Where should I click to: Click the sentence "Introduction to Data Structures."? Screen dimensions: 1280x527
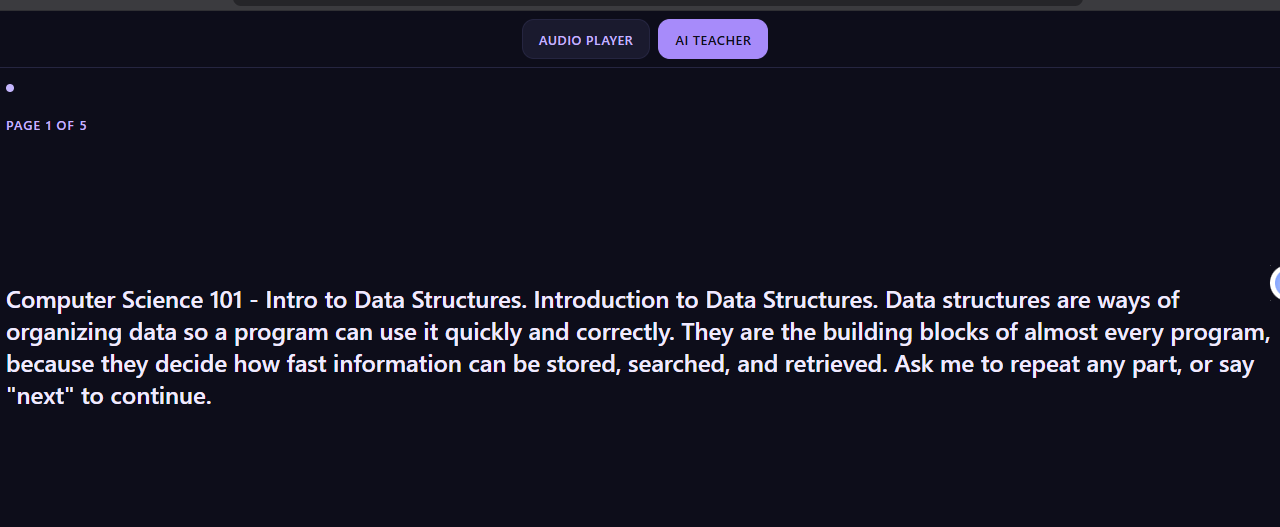click(706, 300)
